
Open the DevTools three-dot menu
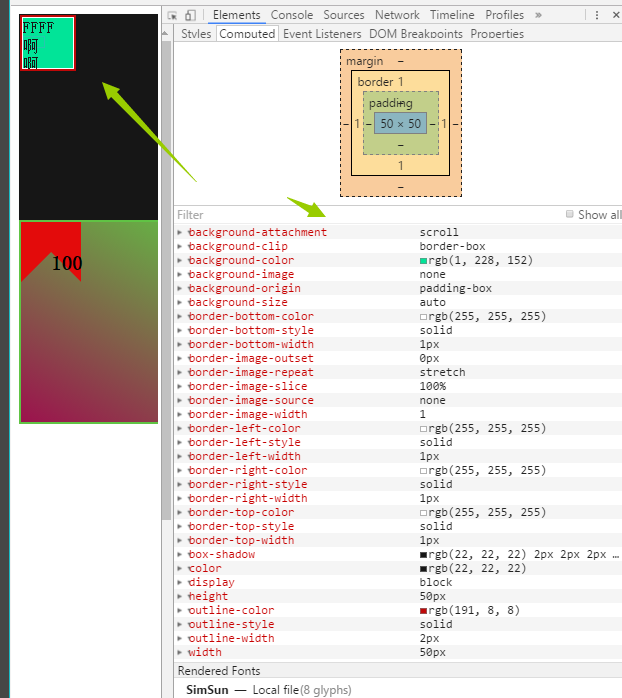coord(597,15)
